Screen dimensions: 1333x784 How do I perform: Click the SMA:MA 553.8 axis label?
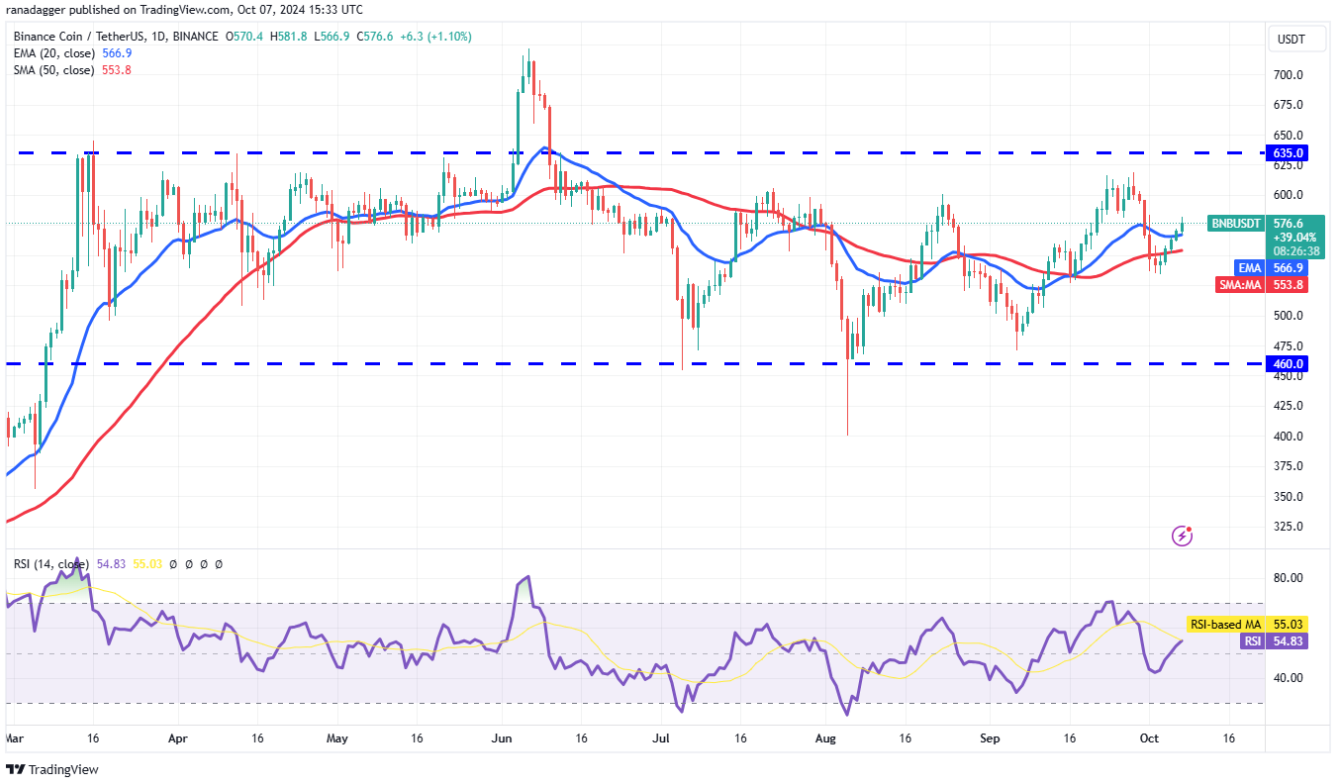(1259, 285)
